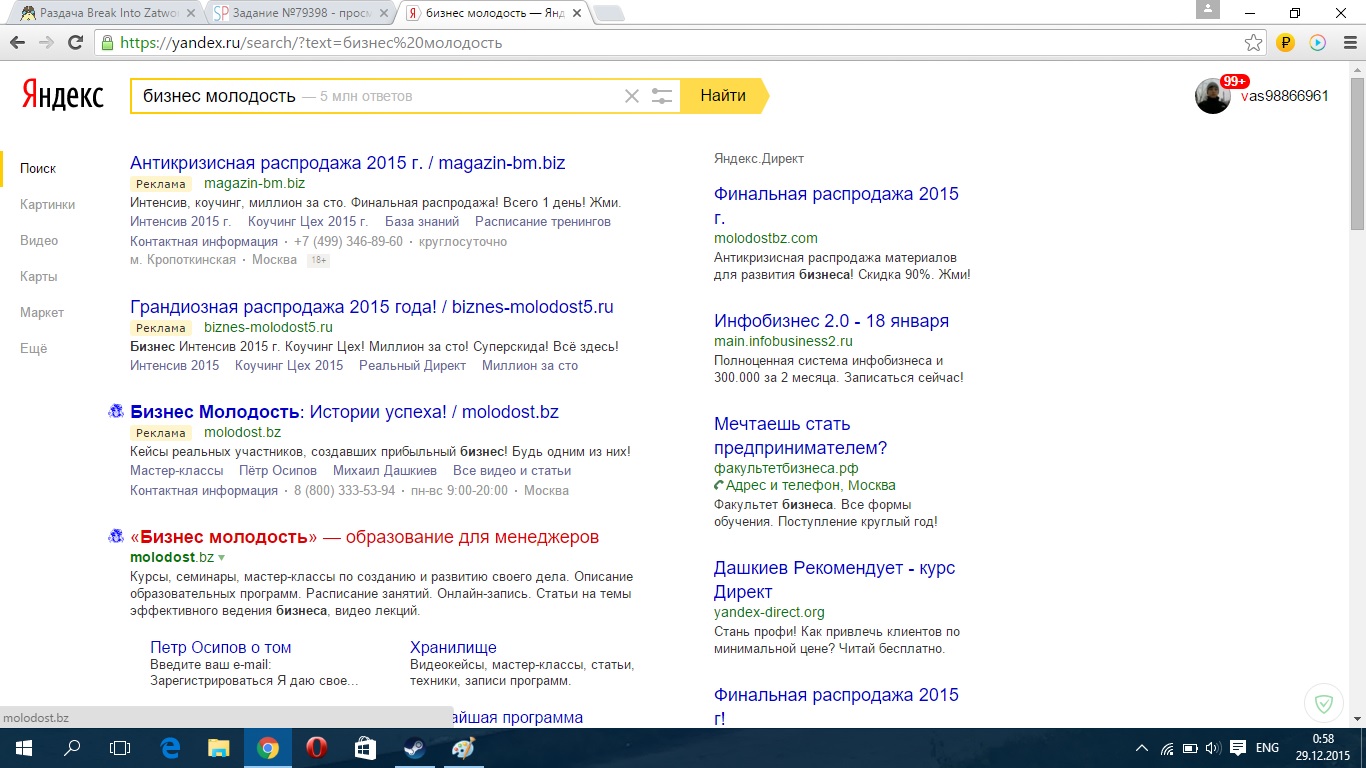This screenshot has width=1366, height=768.
Task: Expand the molodost.bz green dropdown arrow
Action: 222,557
